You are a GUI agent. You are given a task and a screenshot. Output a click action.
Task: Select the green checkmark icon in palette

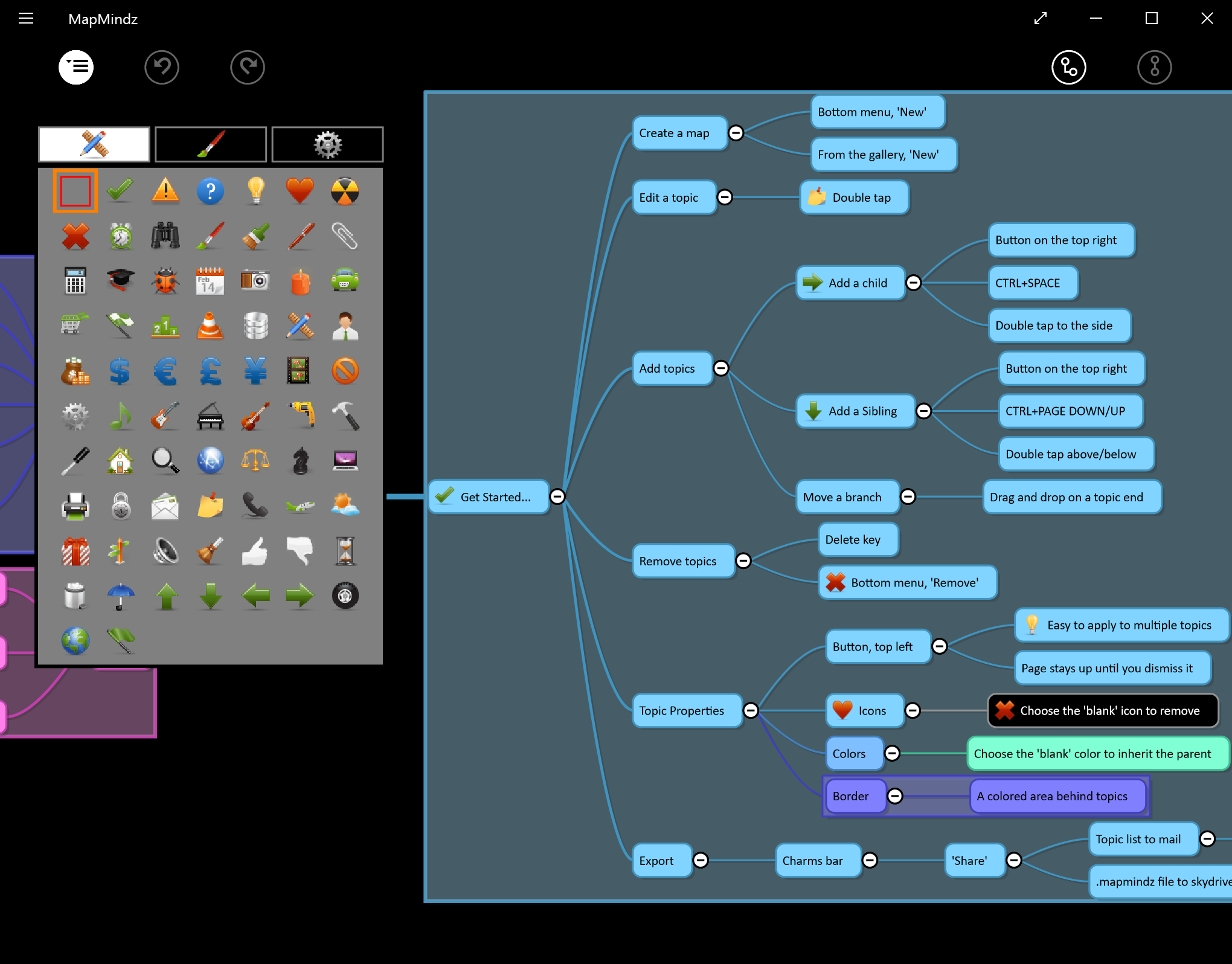point(120,191)
